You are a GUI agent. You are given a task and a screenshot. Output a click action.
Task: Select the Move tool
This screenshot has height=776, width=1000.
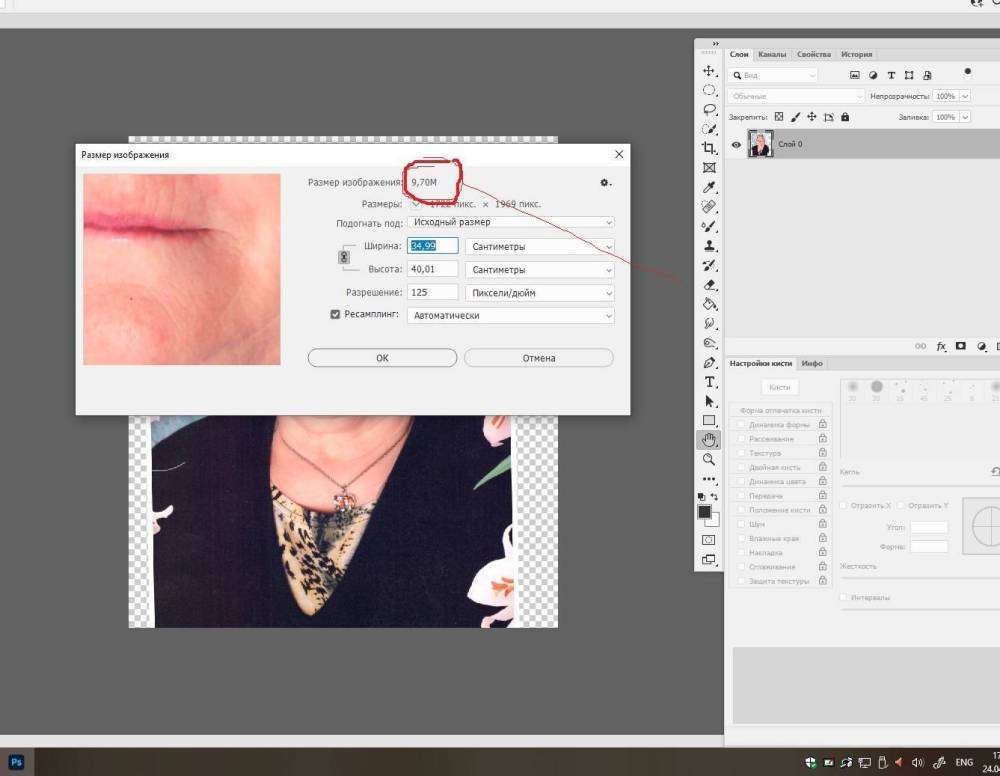[709, 71]
